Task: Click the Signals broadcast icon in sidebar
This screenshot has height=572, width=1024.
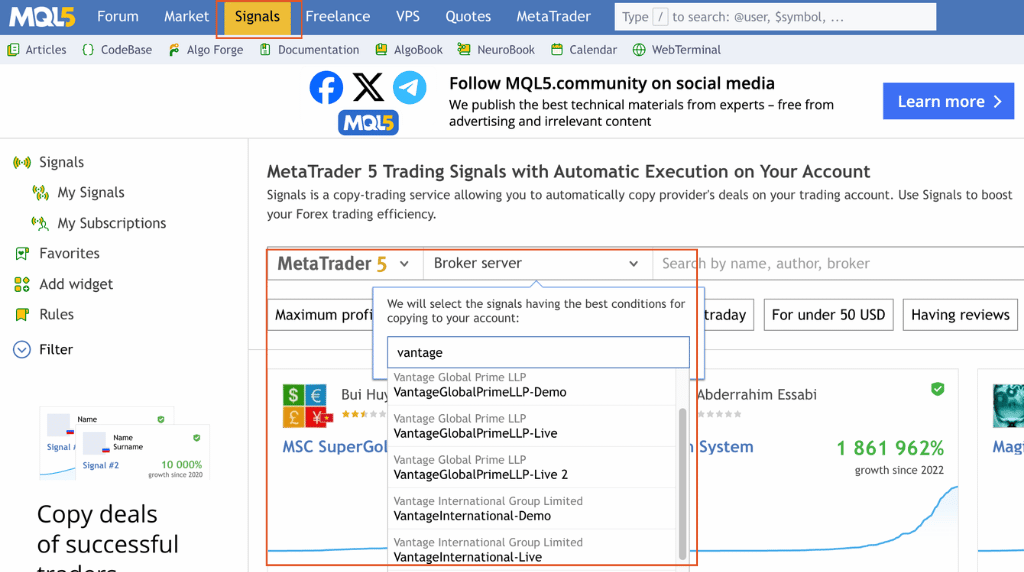Action: pyautogui.click(x=22, y=162)
